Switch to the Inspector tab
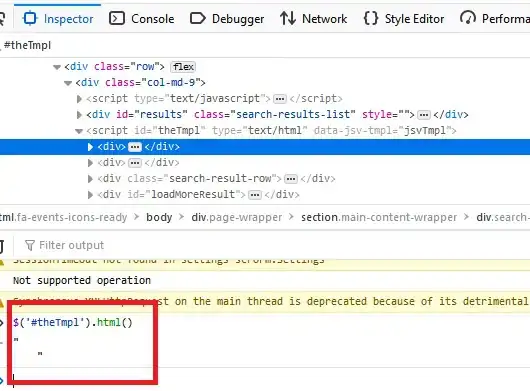Screen dimensions: 530x391 pos(58,19)
